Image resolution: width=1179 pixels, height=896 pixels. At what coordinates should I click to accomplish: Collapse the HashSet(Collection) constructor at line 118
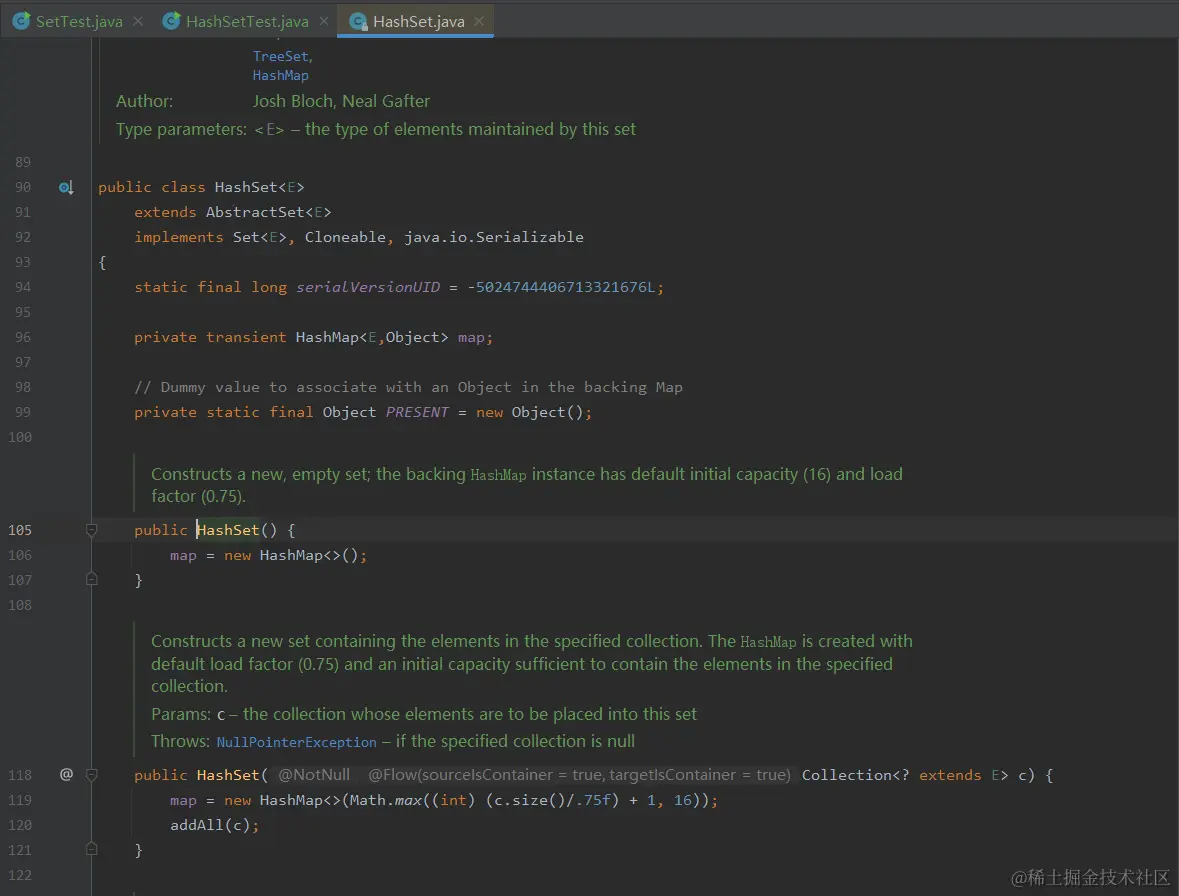(x=91, y=774)
